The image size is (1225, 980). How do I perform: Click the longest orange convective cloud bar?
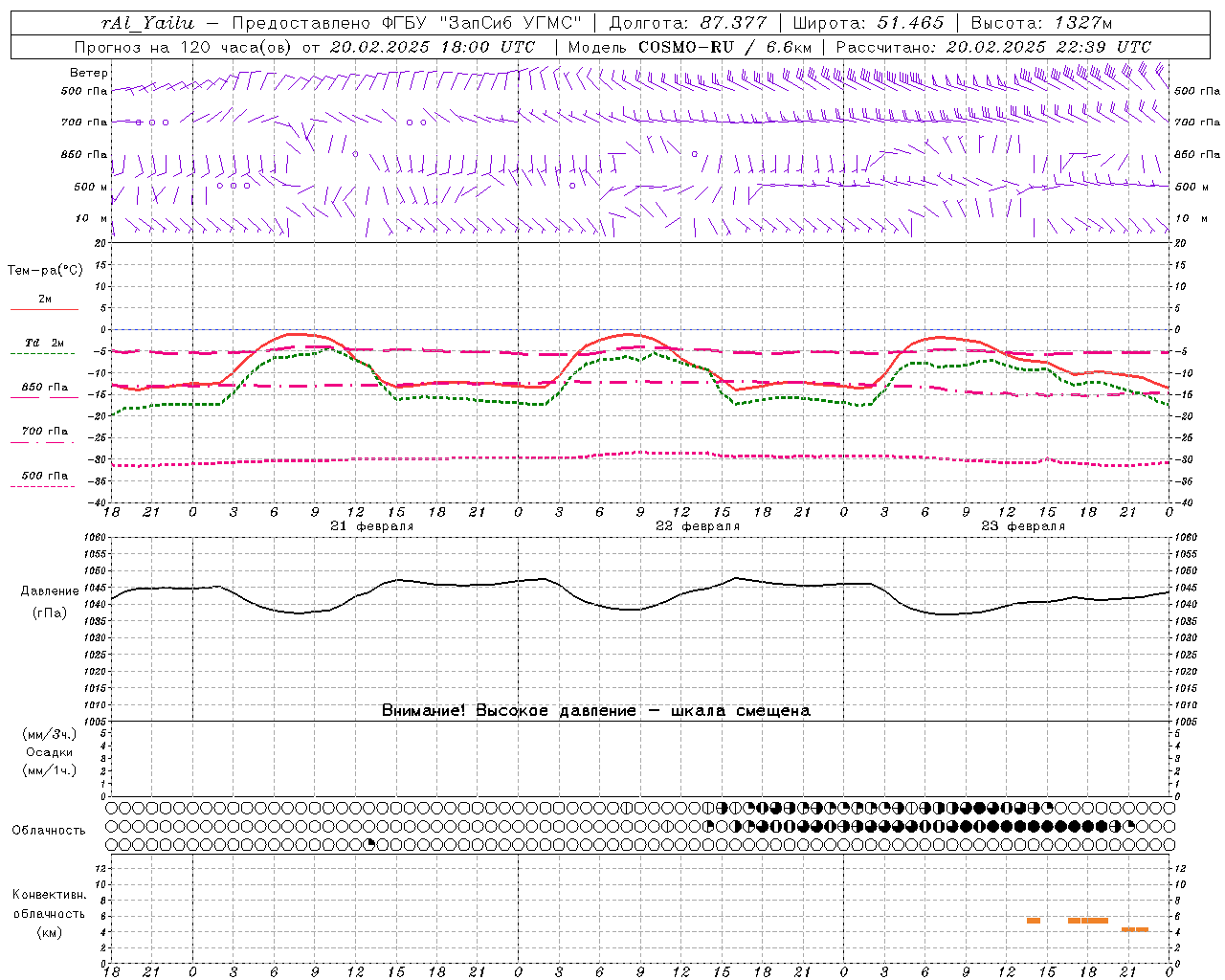(x=1088, y=921)
